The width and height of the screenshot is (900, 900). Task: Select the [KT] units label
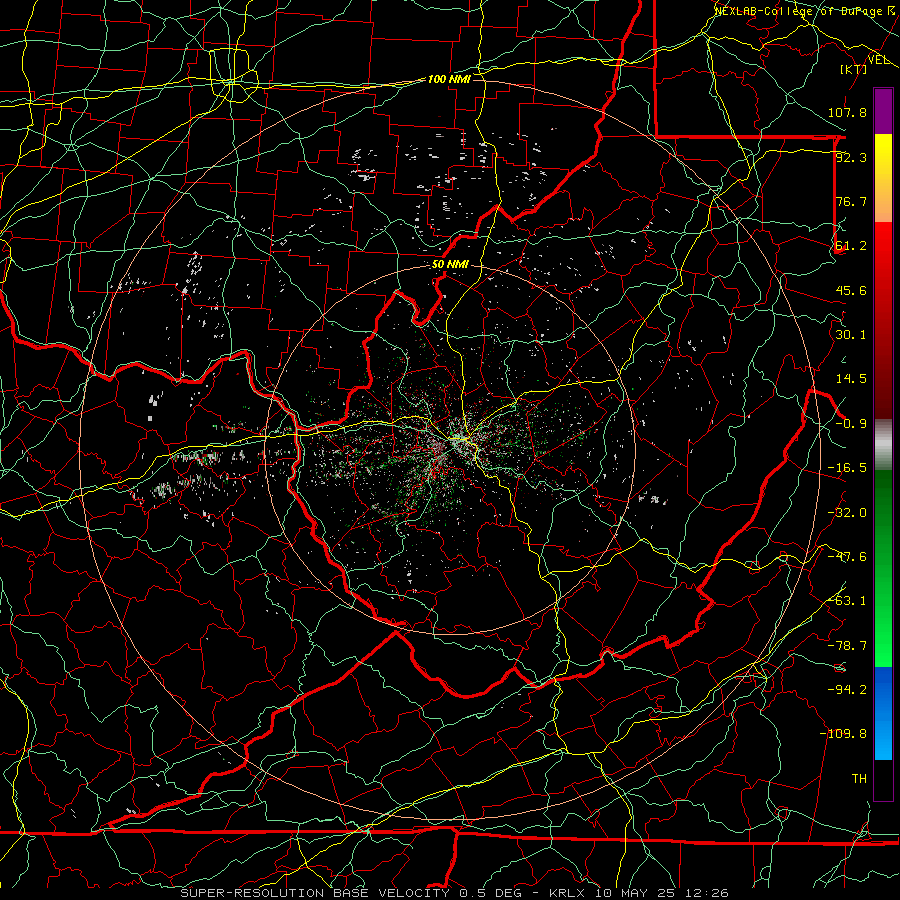click(854, 69)
